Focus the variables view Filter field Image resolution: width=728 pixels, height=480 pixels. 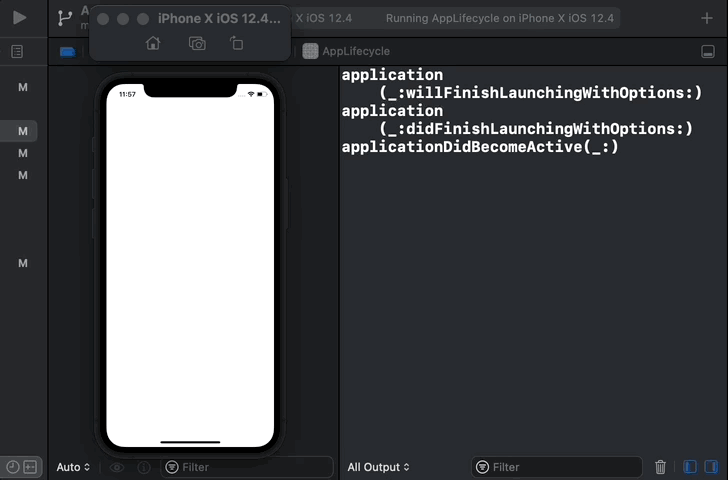pos(247,467)
